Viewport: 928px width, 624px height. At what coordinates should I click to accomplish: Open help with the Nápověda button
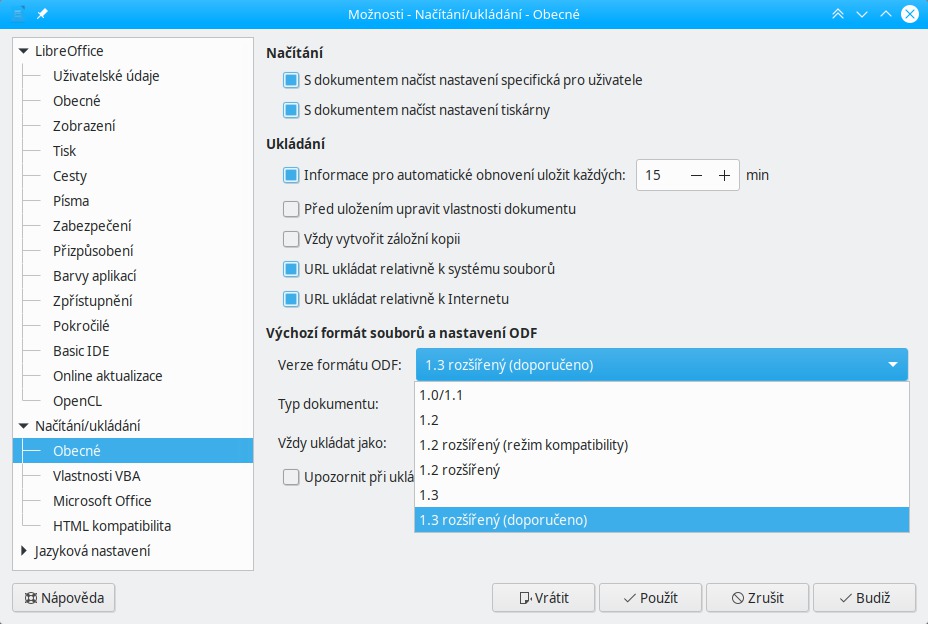pos(64,598)
